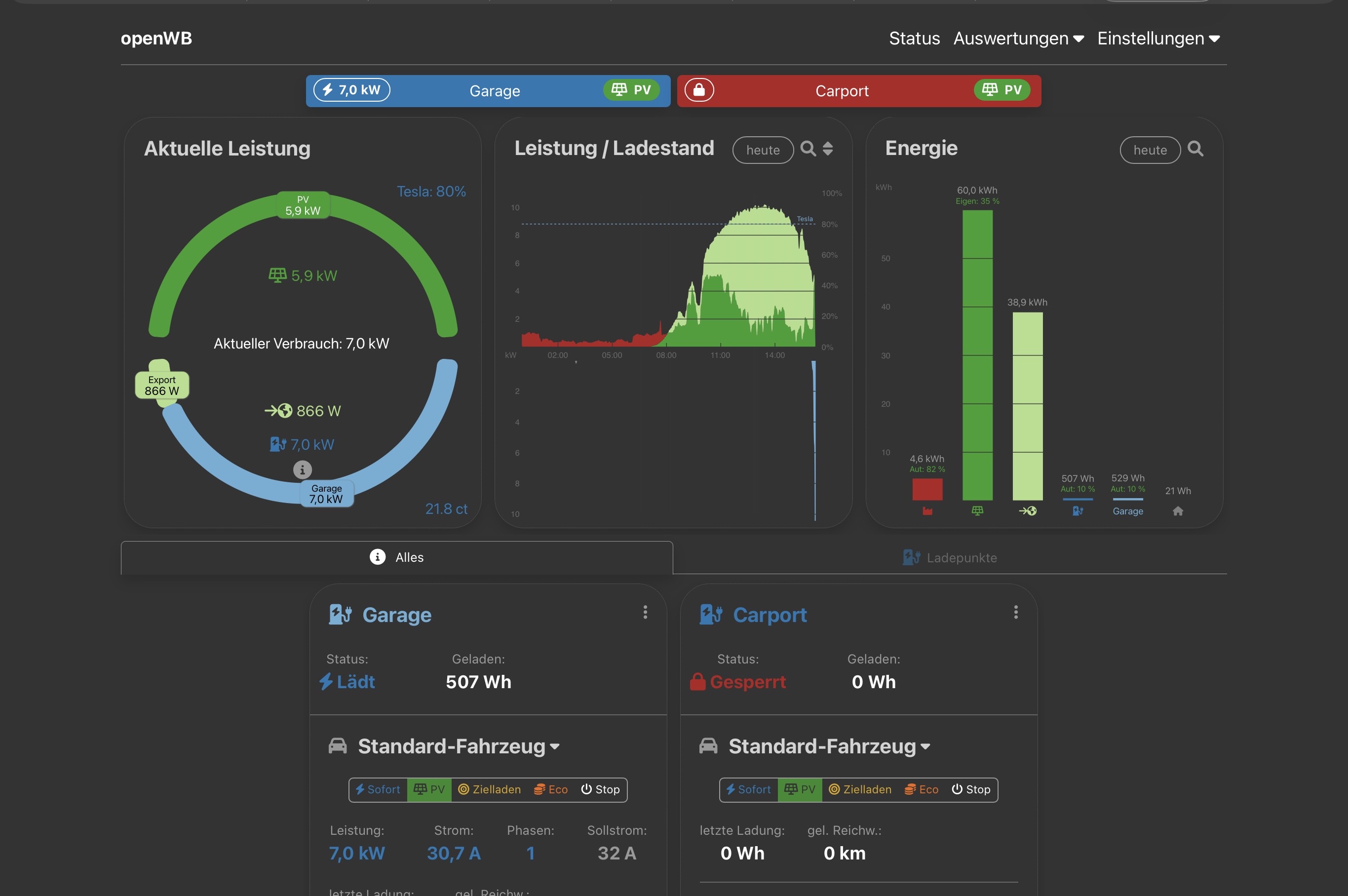Expand the Einstellungen dropdown menu
Screen dimensions: 1348x896
pyautogui.click(x=1158, y=39)
